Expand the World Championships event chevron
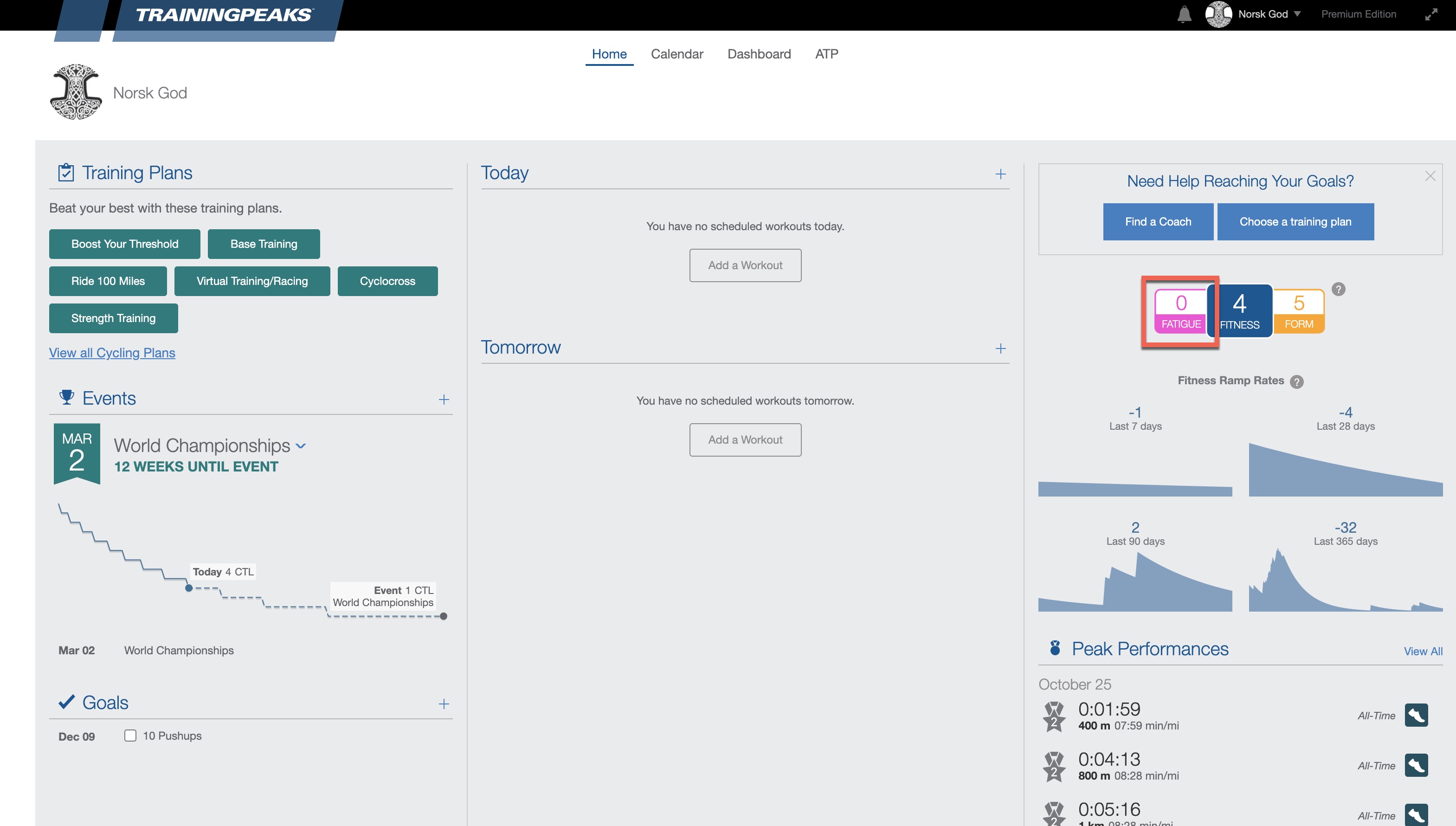This screenshot has height=826, width=1456. click(301, 446)
